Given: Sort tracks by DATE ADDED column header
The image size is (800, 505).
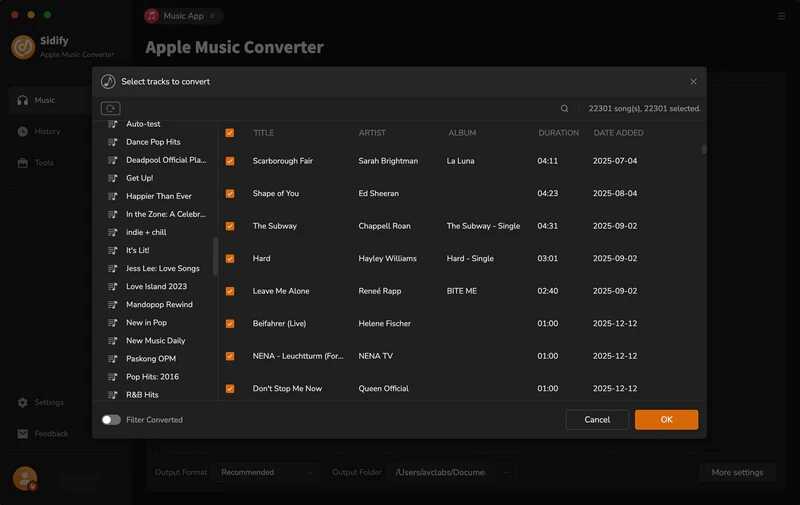Looking at the screenshot, I should coord(618,133).
